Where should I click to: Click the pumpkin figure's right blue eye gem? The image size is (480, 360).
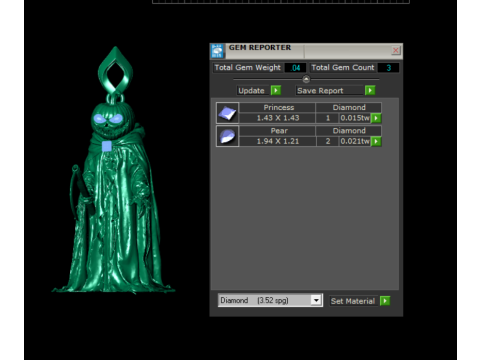click(116, 118)
